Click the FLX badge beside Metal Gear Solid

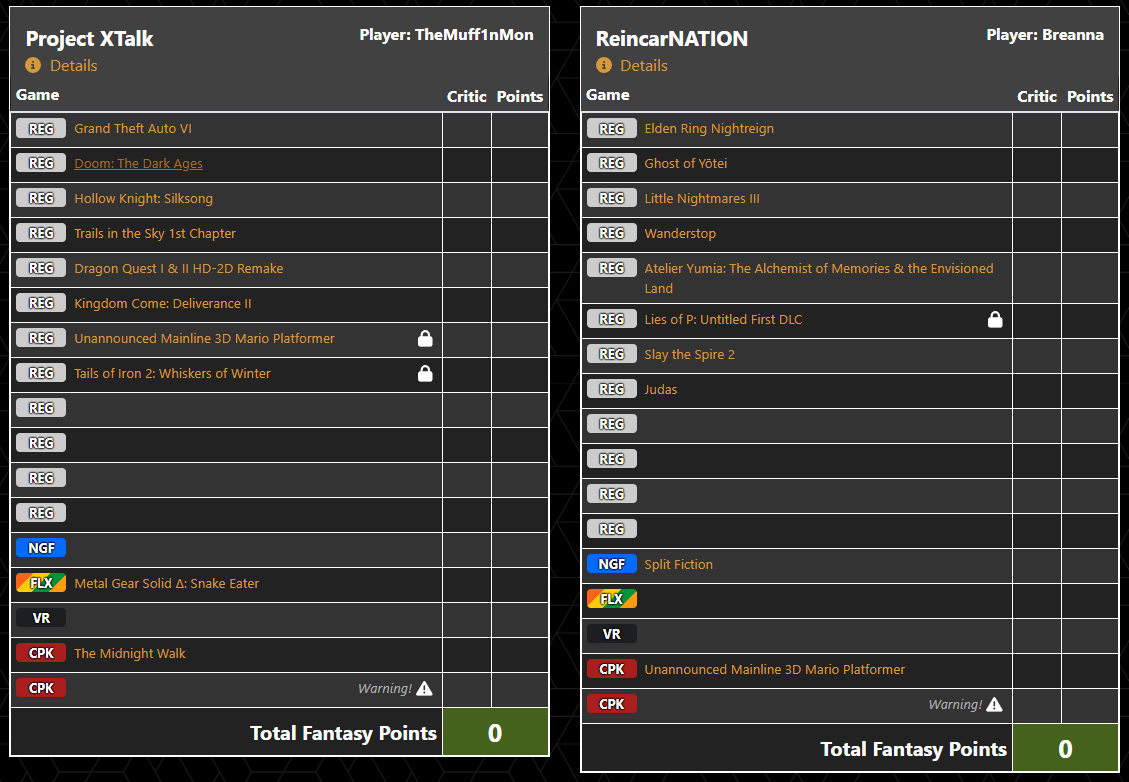point(41,583)
